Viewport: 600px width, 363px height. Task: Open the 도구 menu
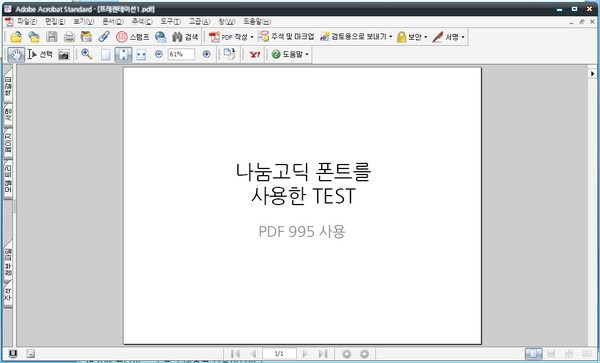click(170, 21)
